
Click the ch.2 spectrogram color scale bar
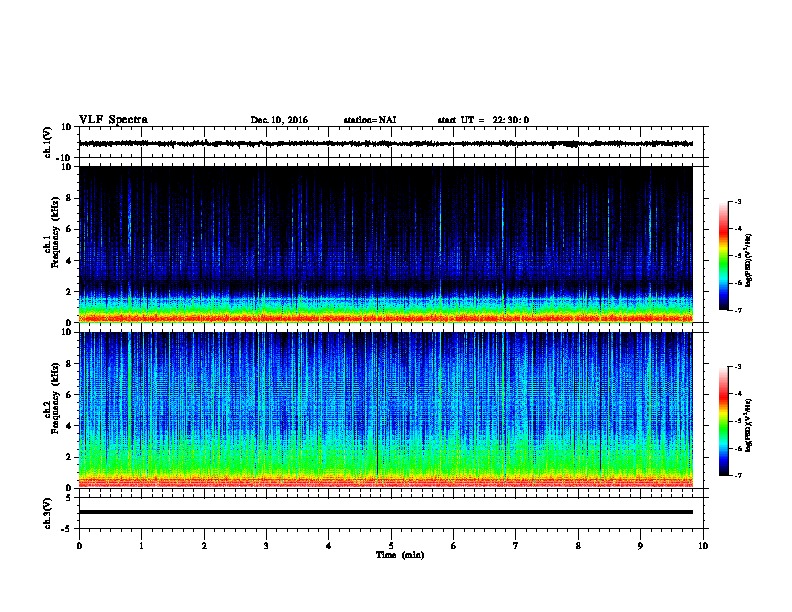pos(723,421)
